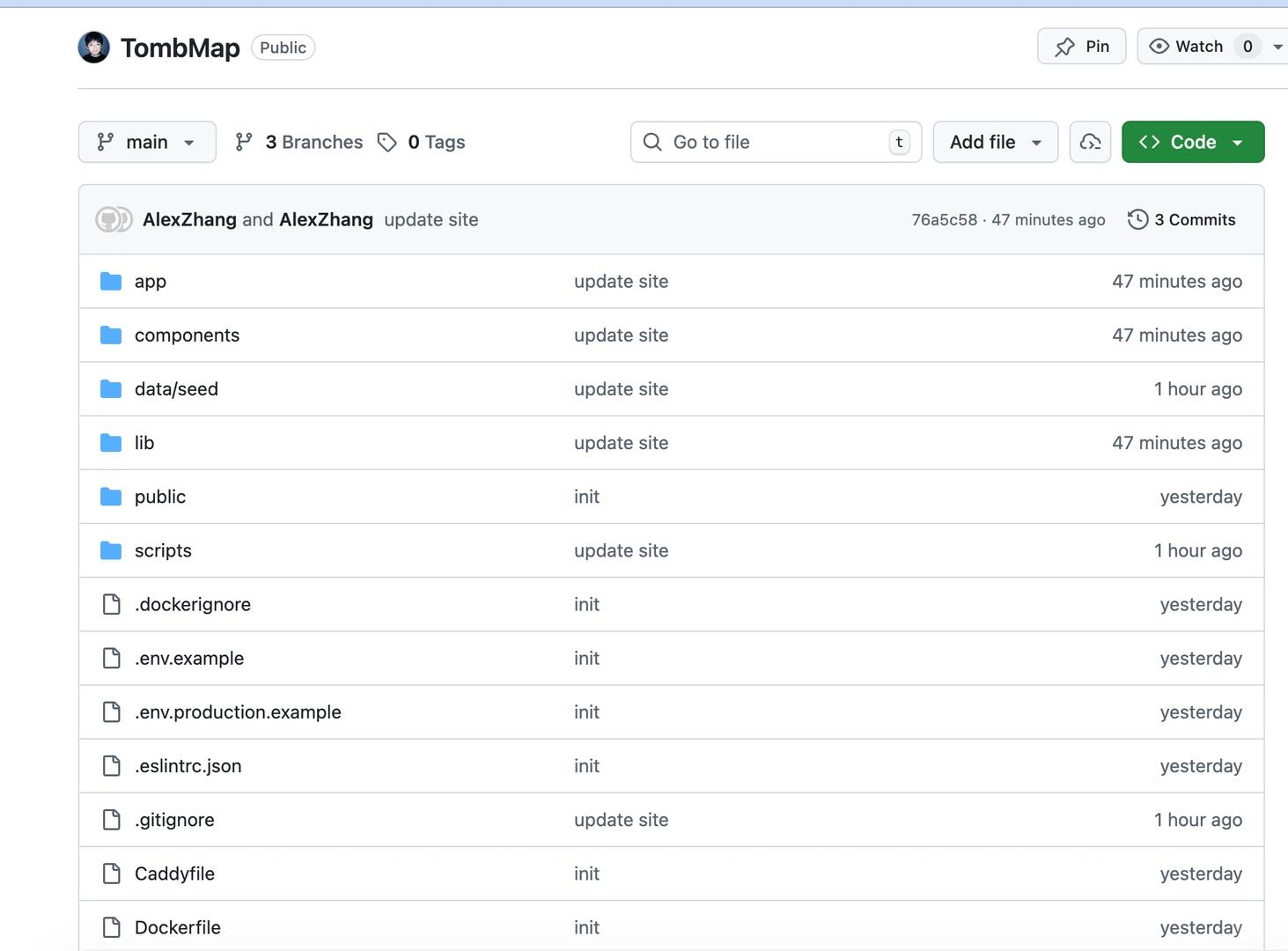This screenshot has height=951, width=1288.
Task: Click the .env.production.example file icon
Action: tap(112, 711)
